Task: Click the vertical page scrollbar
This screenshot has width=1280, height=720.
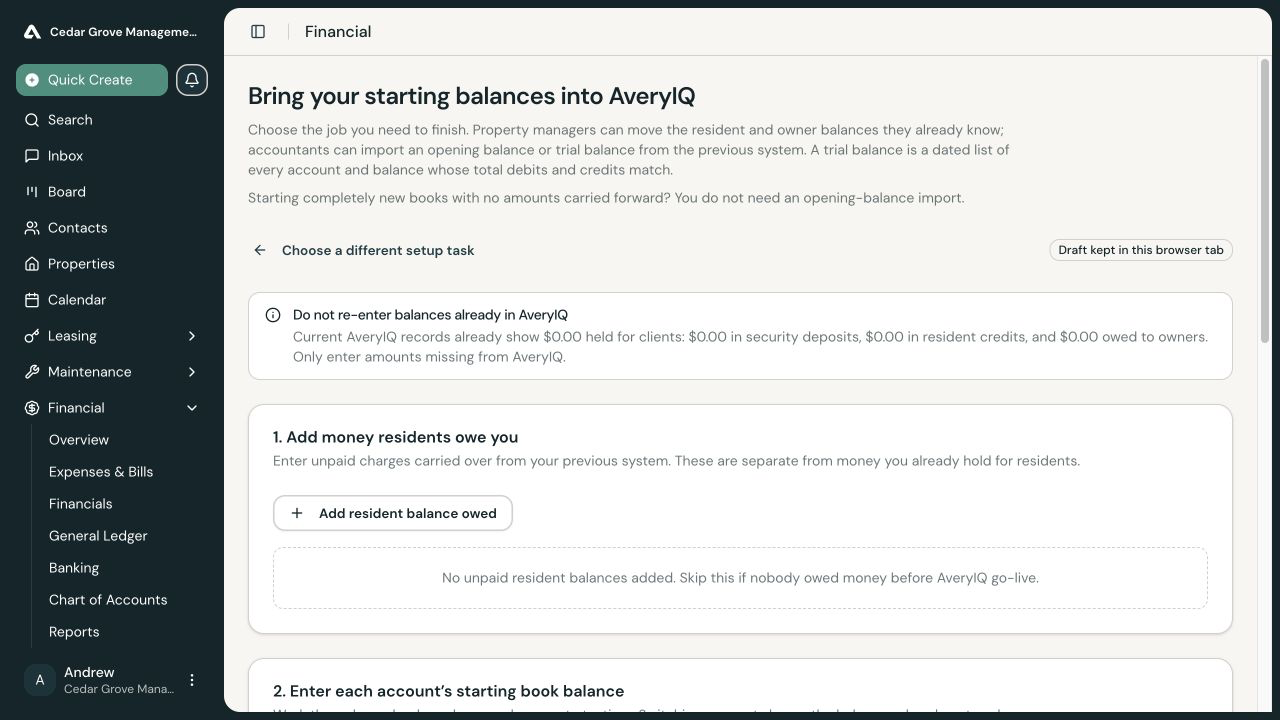Action: point(1264,200)
